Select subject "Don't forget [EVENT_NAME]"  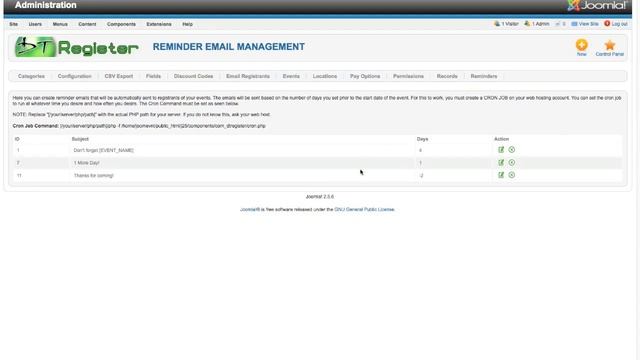coord(104,150)
